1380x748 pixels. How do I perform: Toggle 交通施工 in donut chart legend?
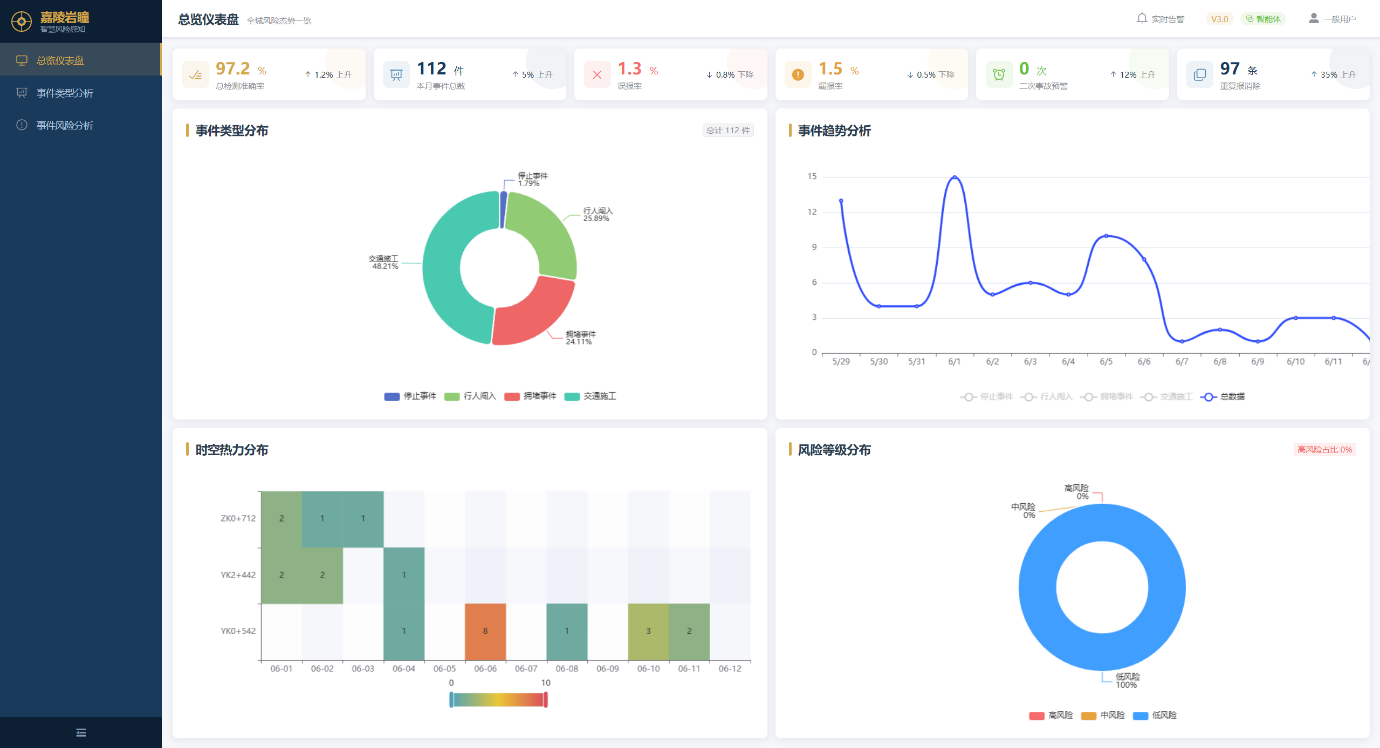tap(591, 397)
